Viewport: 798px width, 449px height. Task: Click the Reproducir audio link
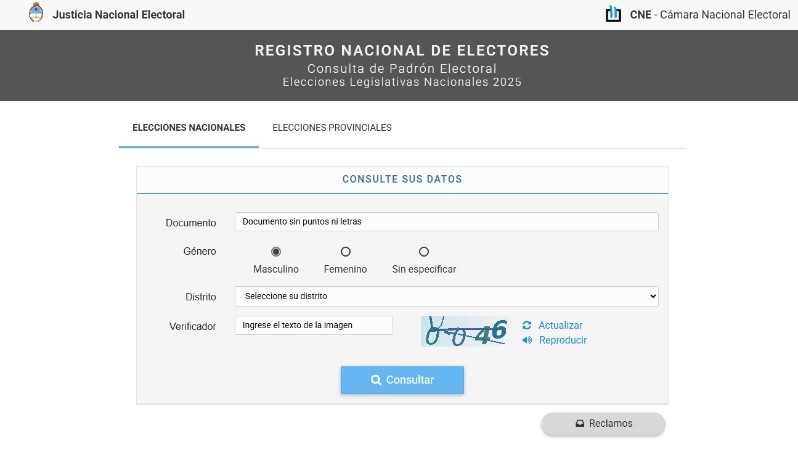click(x=562, y=340)
